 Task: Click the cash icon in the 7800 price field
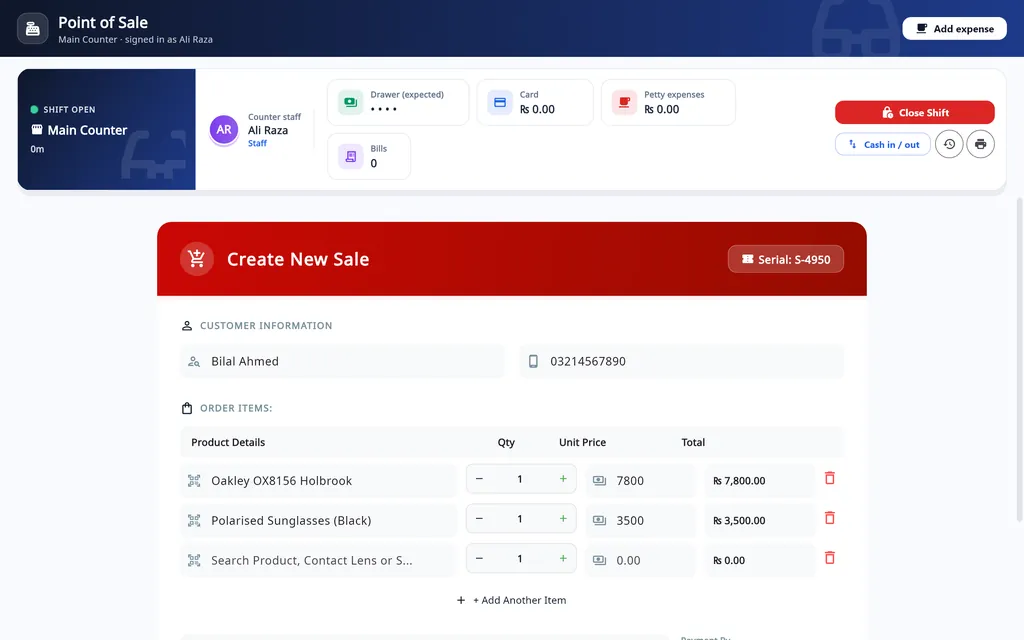coord(599,481)
